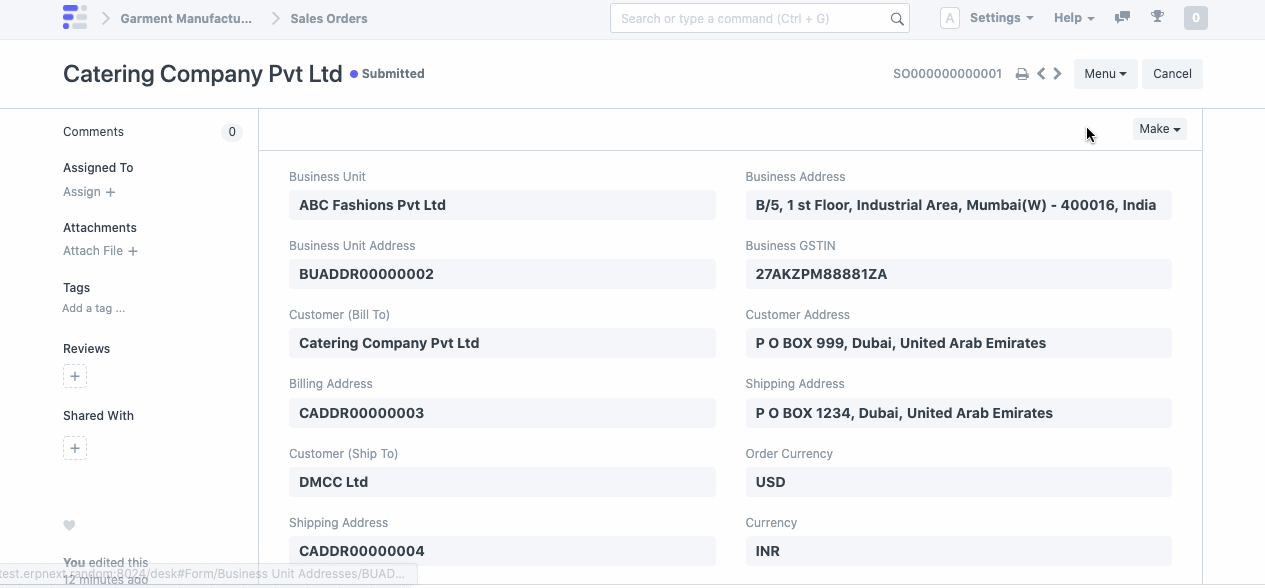Image resolution: width=1265 pixels, height=588 pixels.
Task: Click the Add a tag field
Action: (x=94, y=308)
